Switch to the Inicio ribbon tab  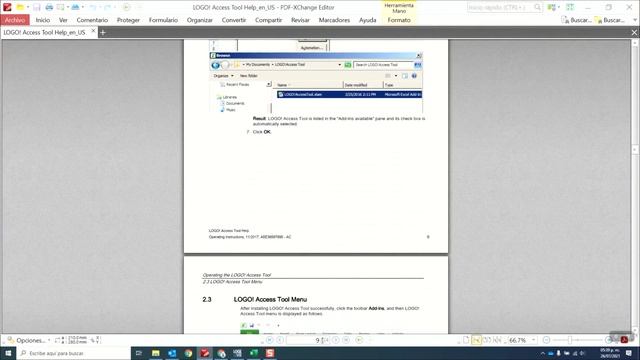point(42,20)
